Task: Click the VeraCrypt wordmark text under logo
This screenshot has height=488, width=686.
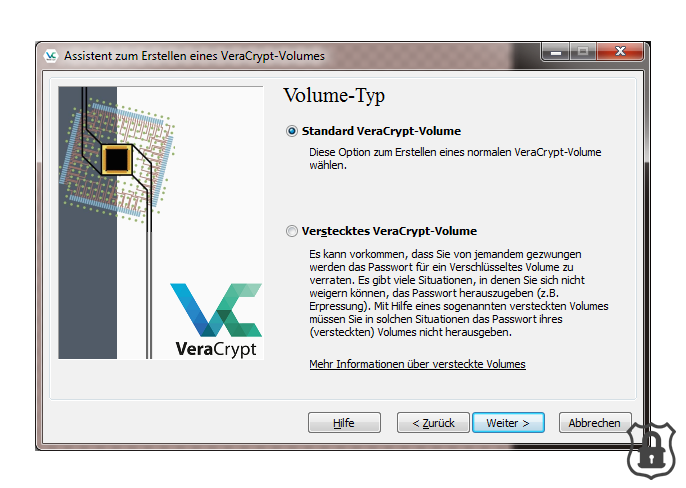Action: point(216,349)
